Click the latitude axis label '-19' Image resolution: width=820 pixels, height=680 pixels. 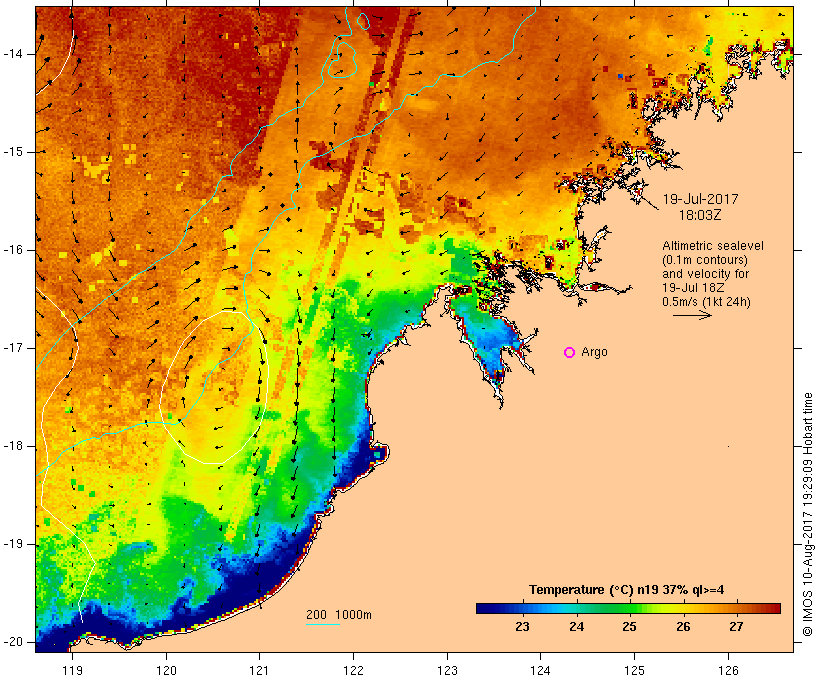(13, 544)
